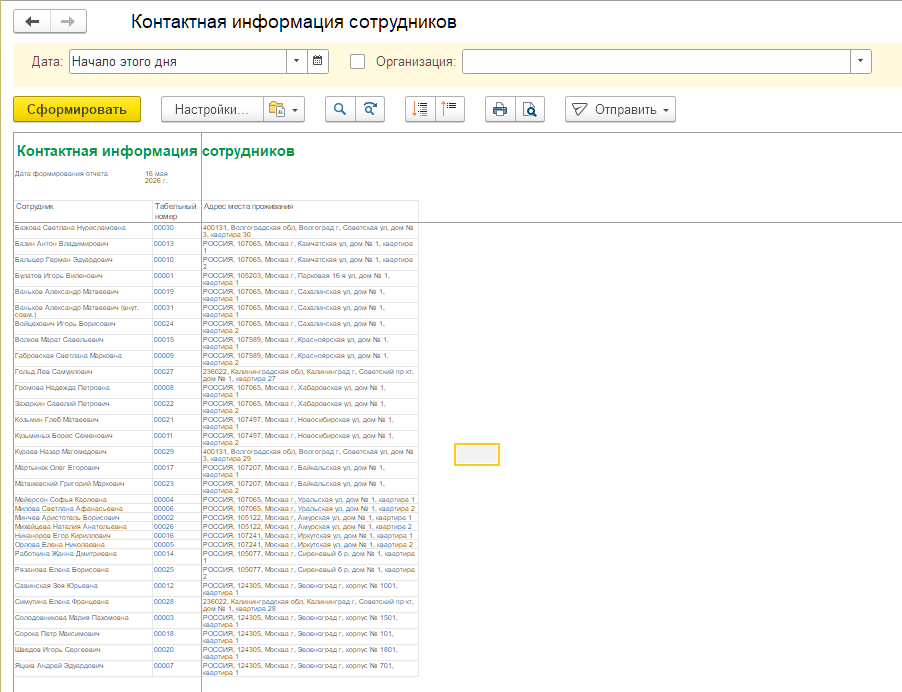This screenshot has width=902, height=692.
Task: Click the magnifier Find icon
Action: 340,109
